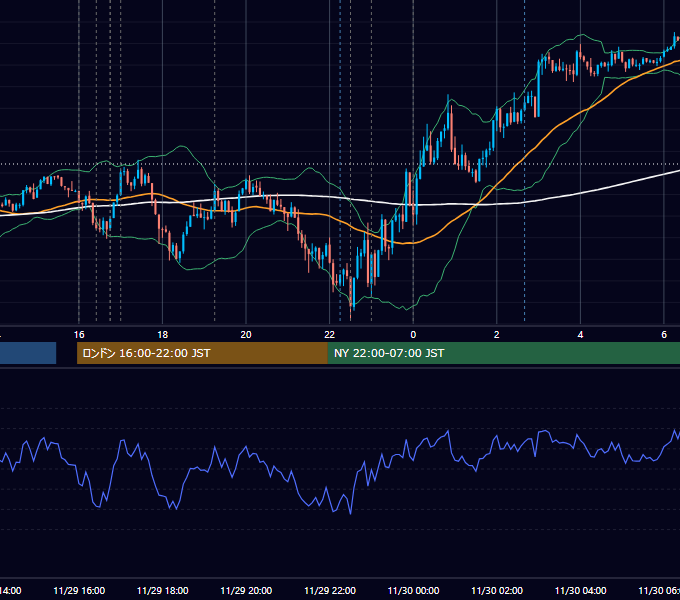Click the blue session bar before ロンドン
680x600 pixels.
[x=28, y=353]
